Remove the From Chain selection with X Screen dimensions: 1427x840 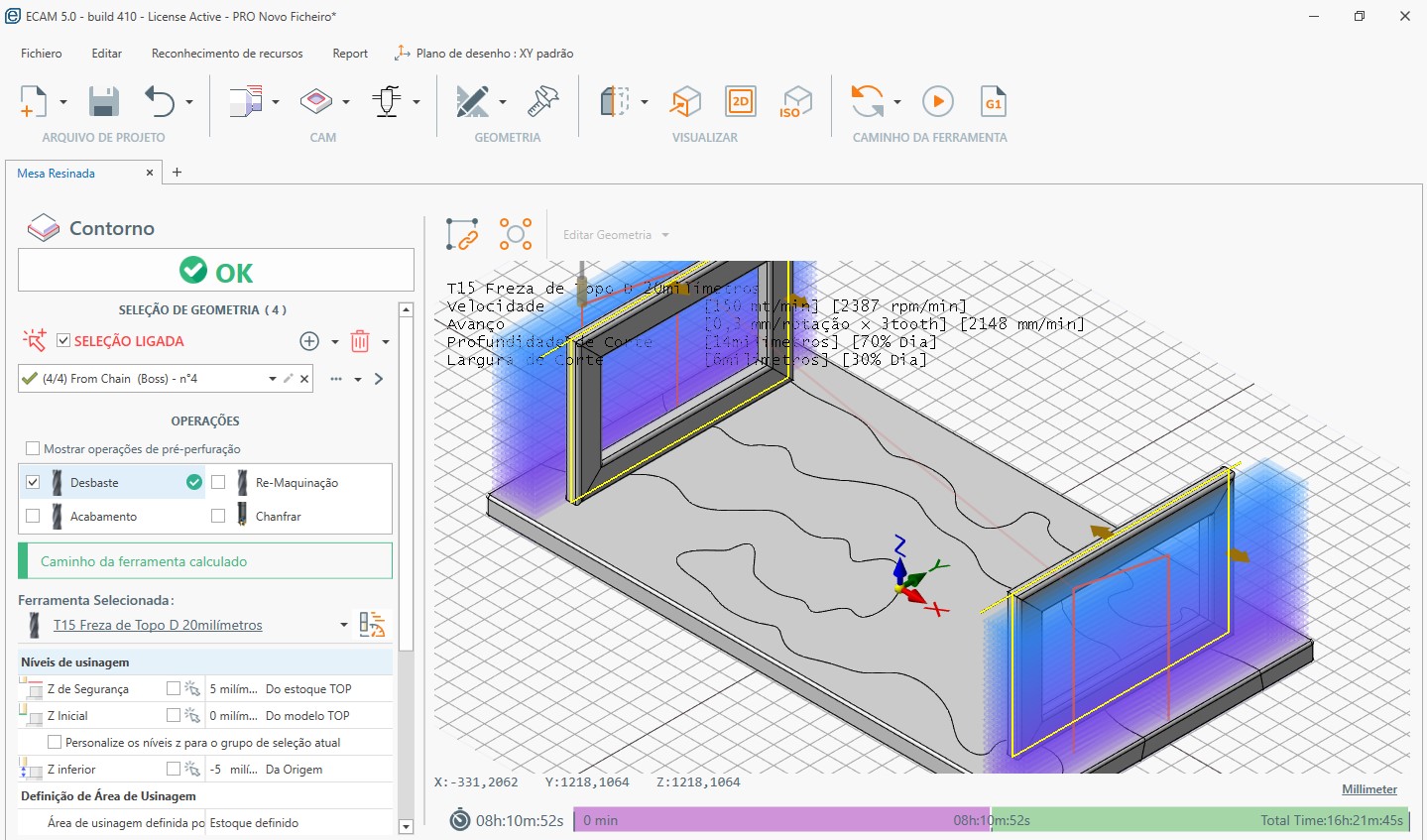(x=304, y=379)
